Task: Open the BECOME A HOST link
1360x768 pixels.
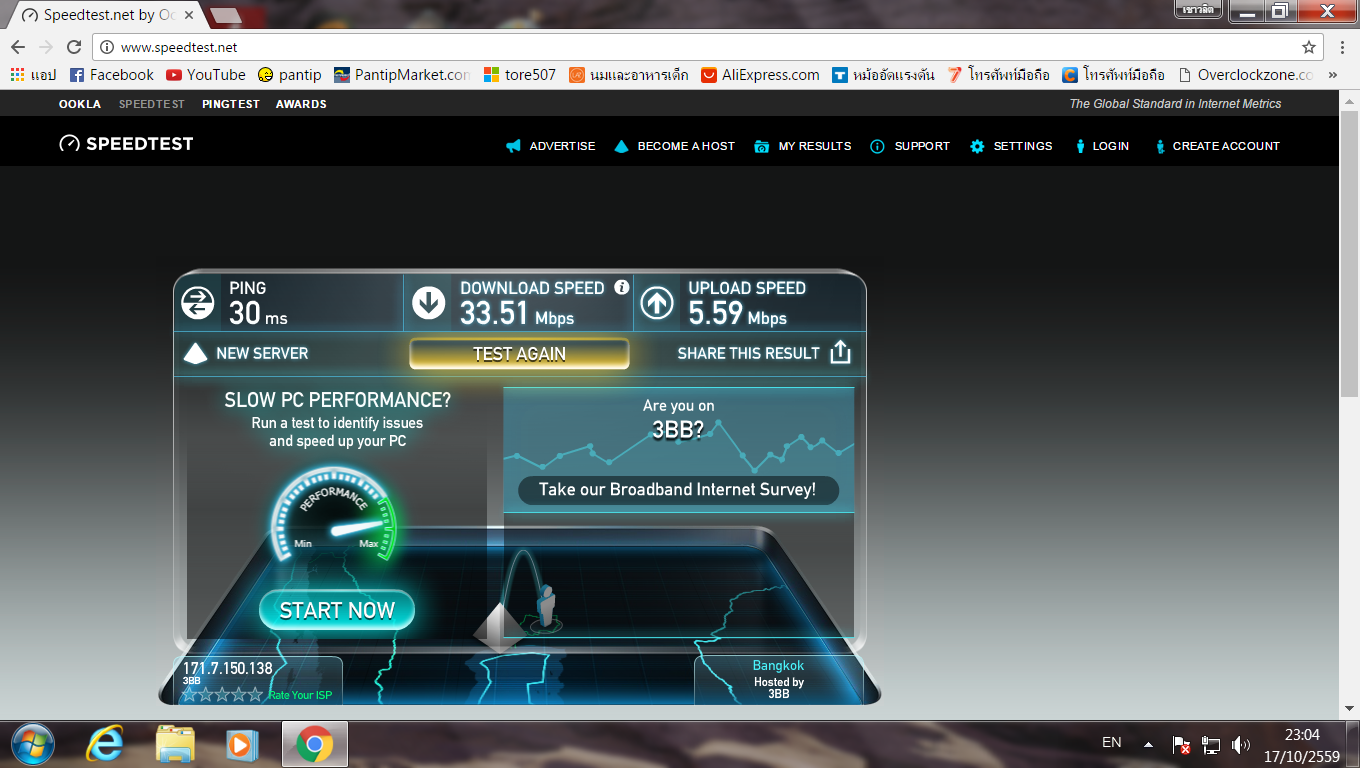Action: [686, 146]
